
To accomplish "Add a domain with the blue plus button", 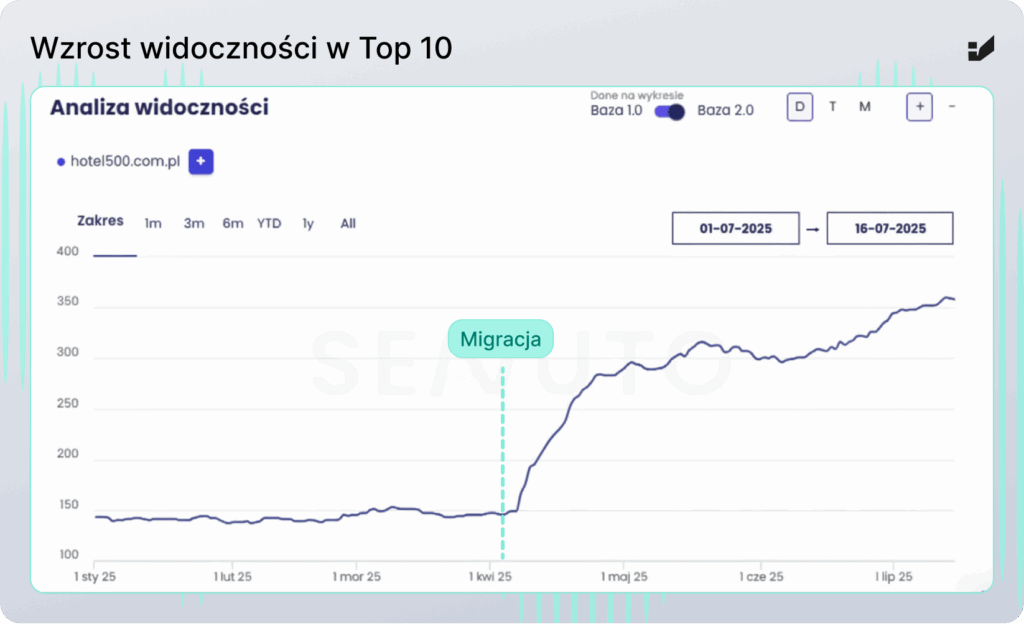I will pos(201,161).
